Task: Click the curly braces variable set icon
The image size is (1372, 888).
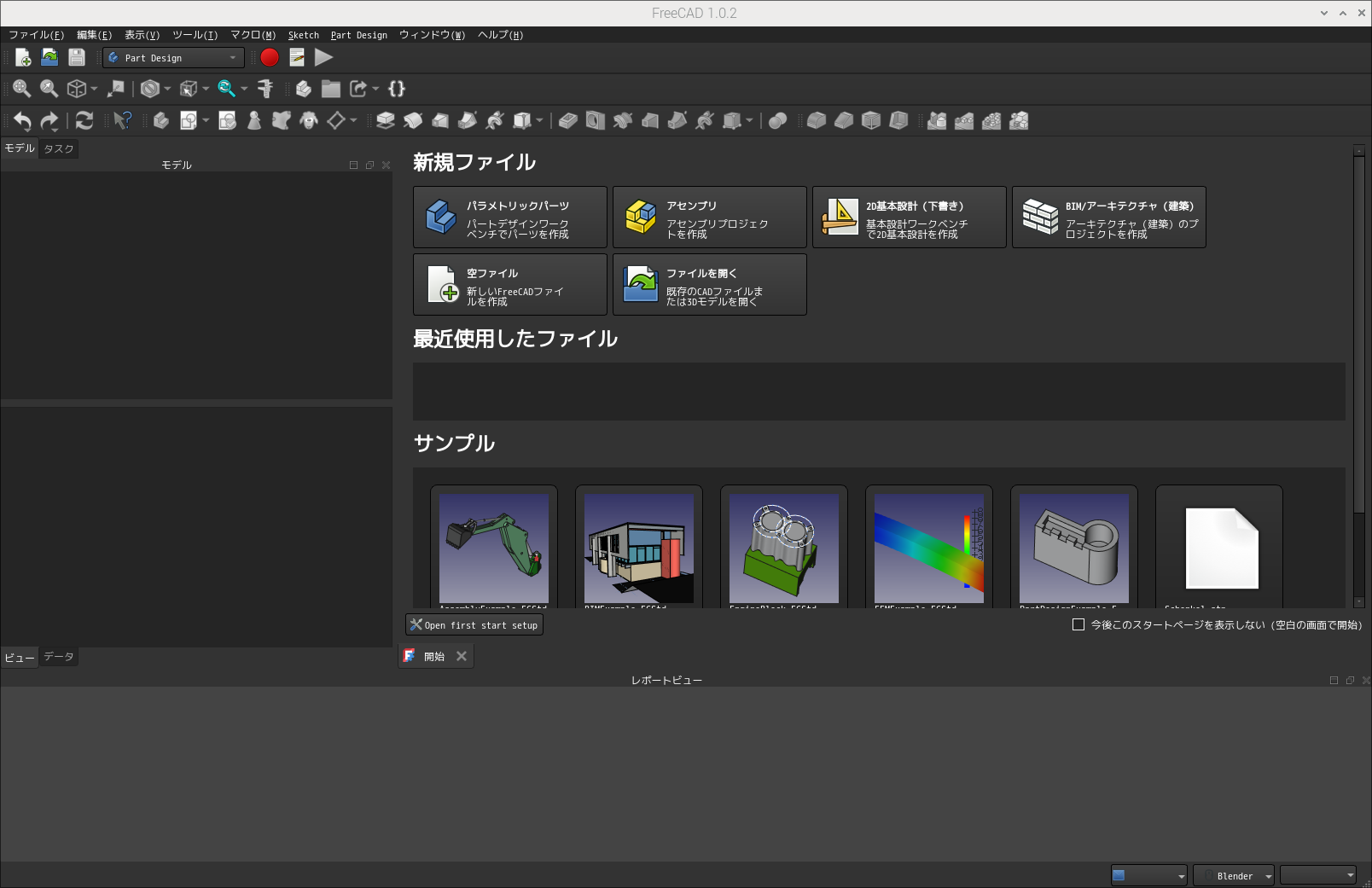Action: [x=397, y=89]
